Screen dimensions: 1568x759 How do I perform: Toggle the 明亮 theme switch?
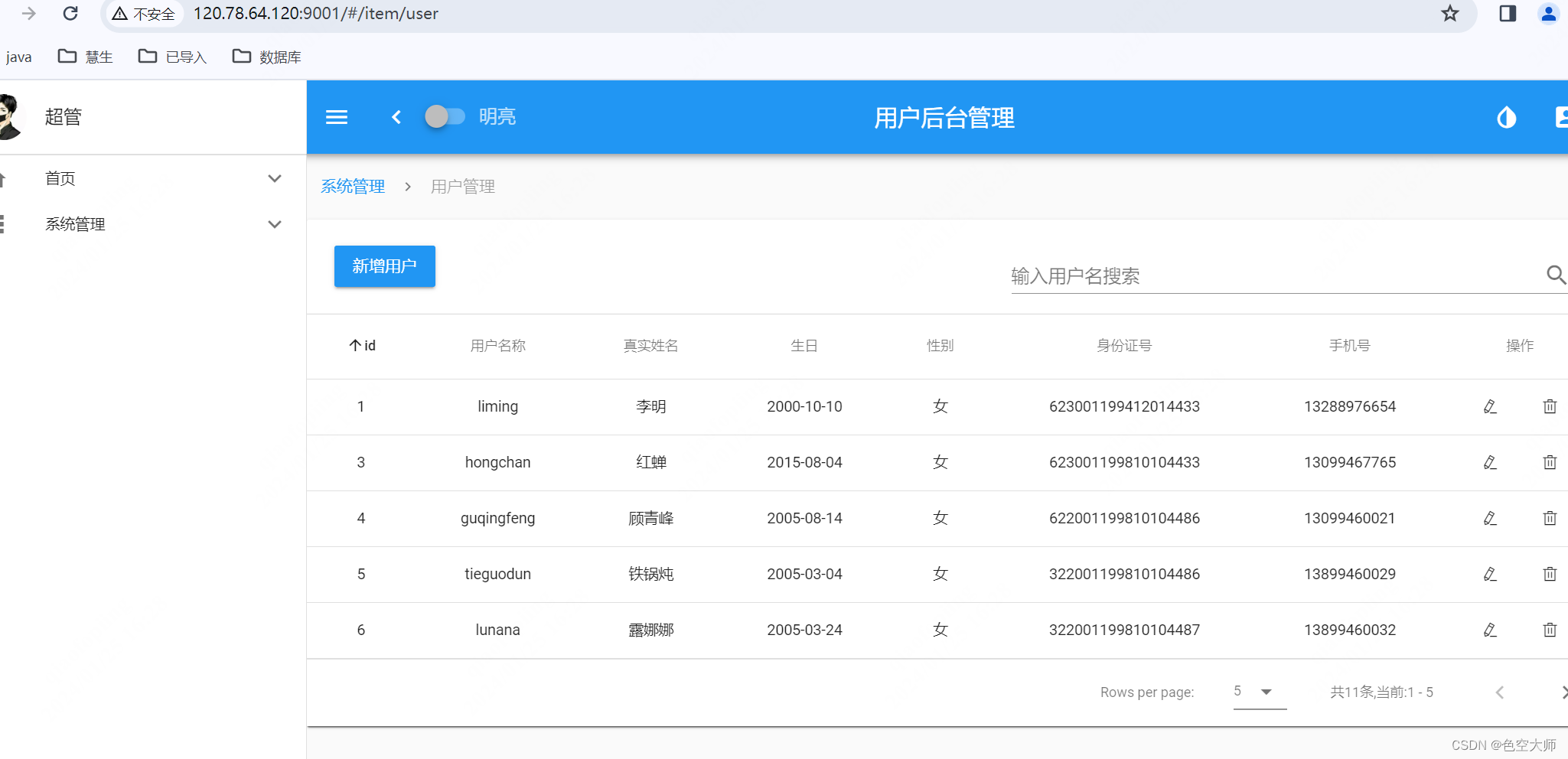coord(445,116)
